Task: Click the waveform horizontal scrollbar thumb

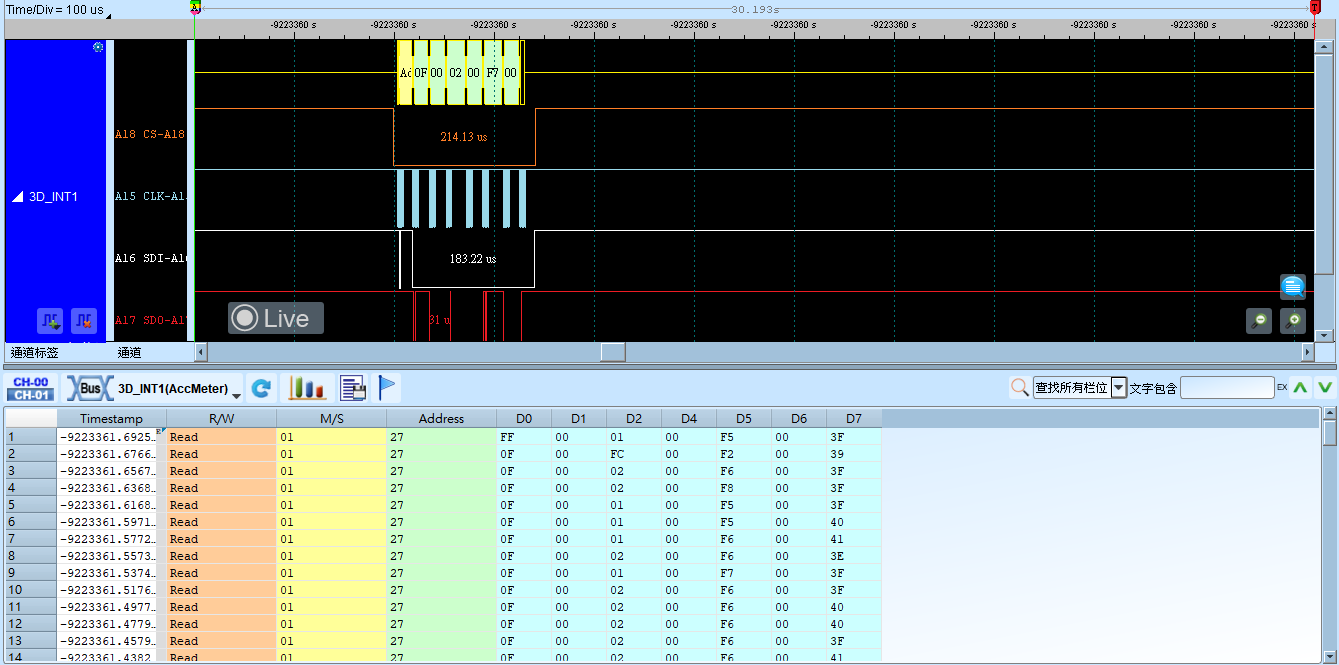Action: pos(612,352)
